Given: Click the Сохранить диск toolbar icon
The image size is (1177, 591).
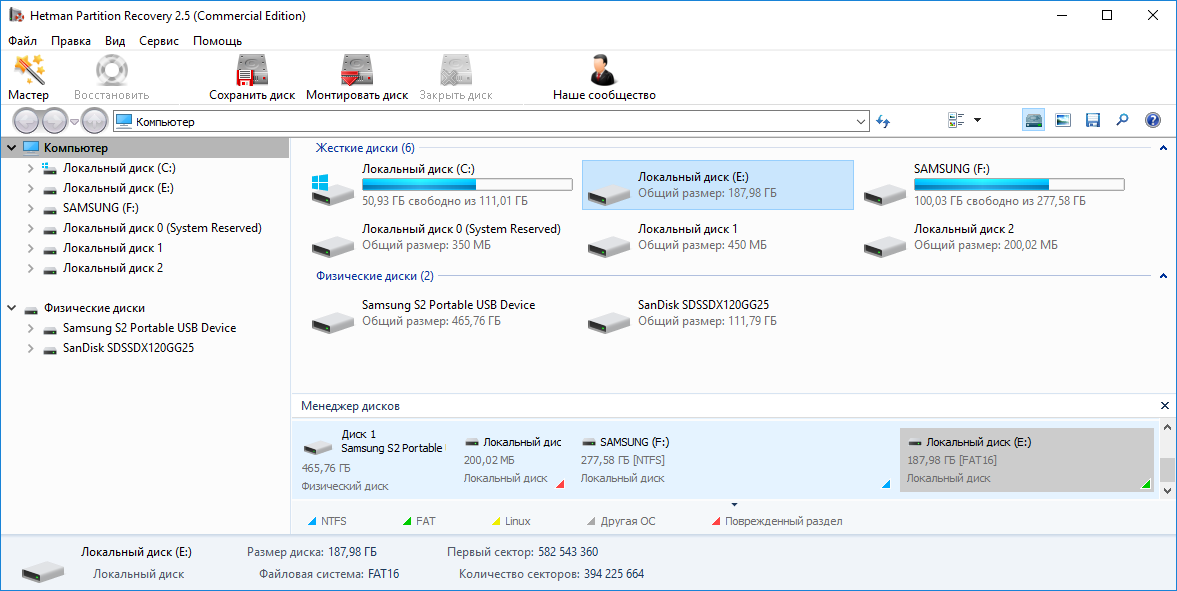Looking at the screenshot, I should [252, 78].
